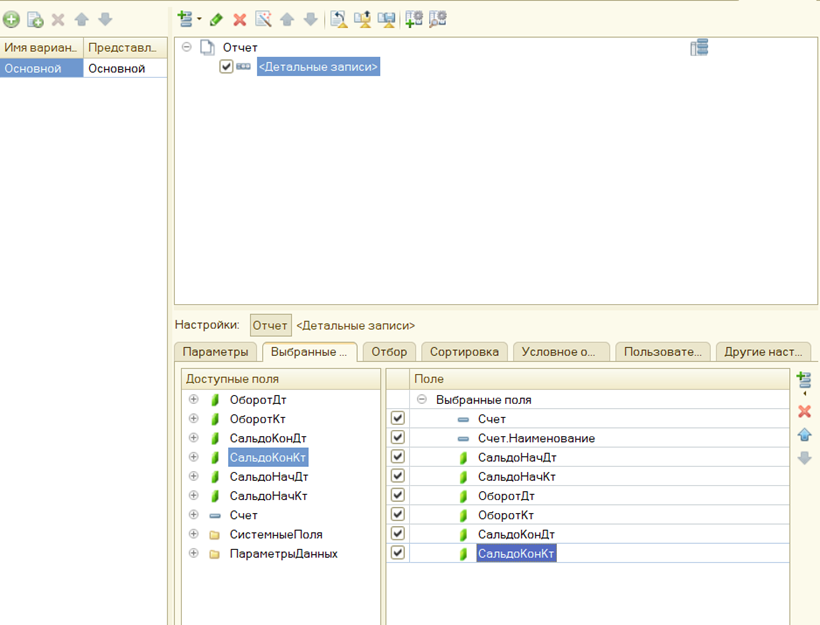
Task: Click the document with arrow toolbar icon
Action: click(339, 19)
